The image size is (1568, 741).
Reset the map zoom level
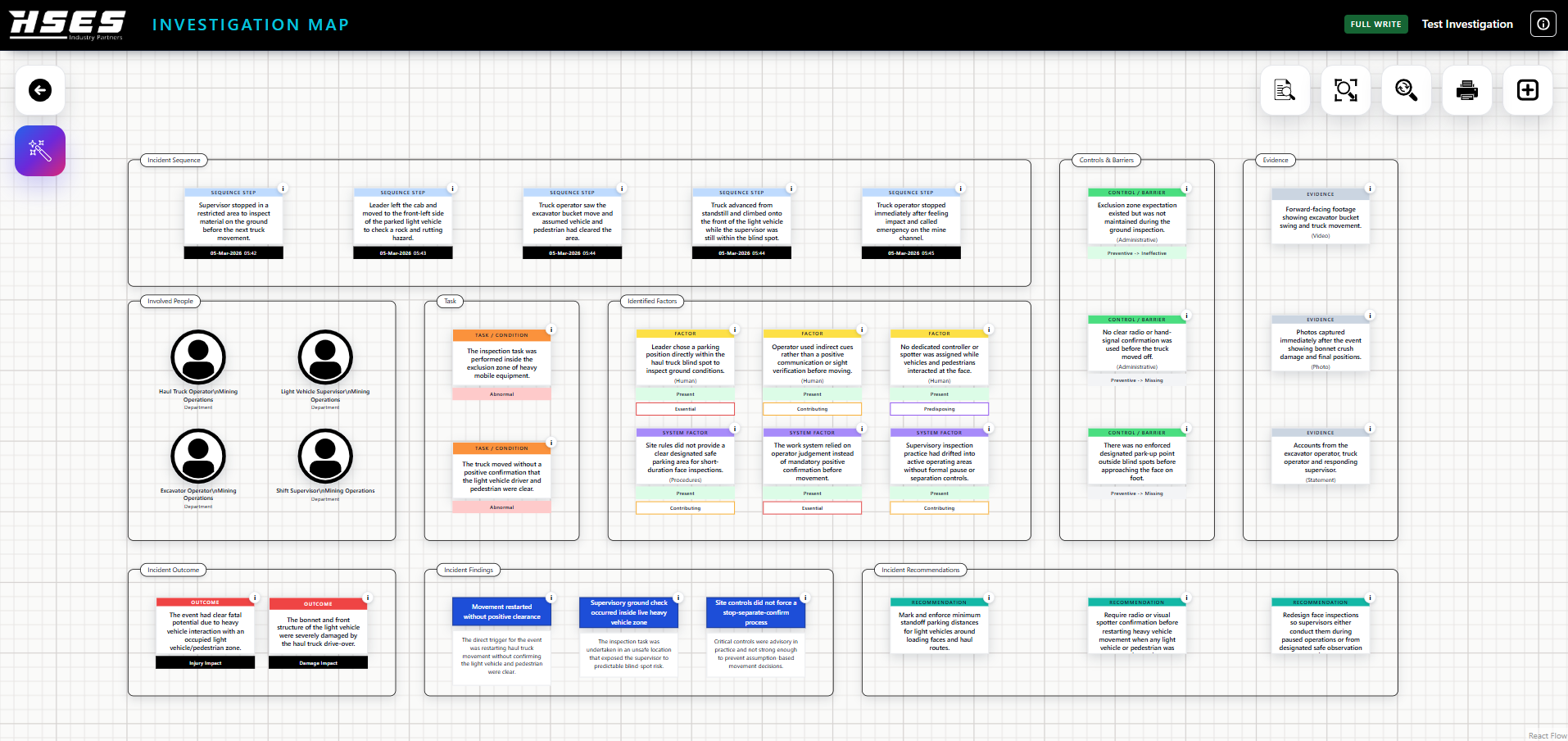point(1406,90)
